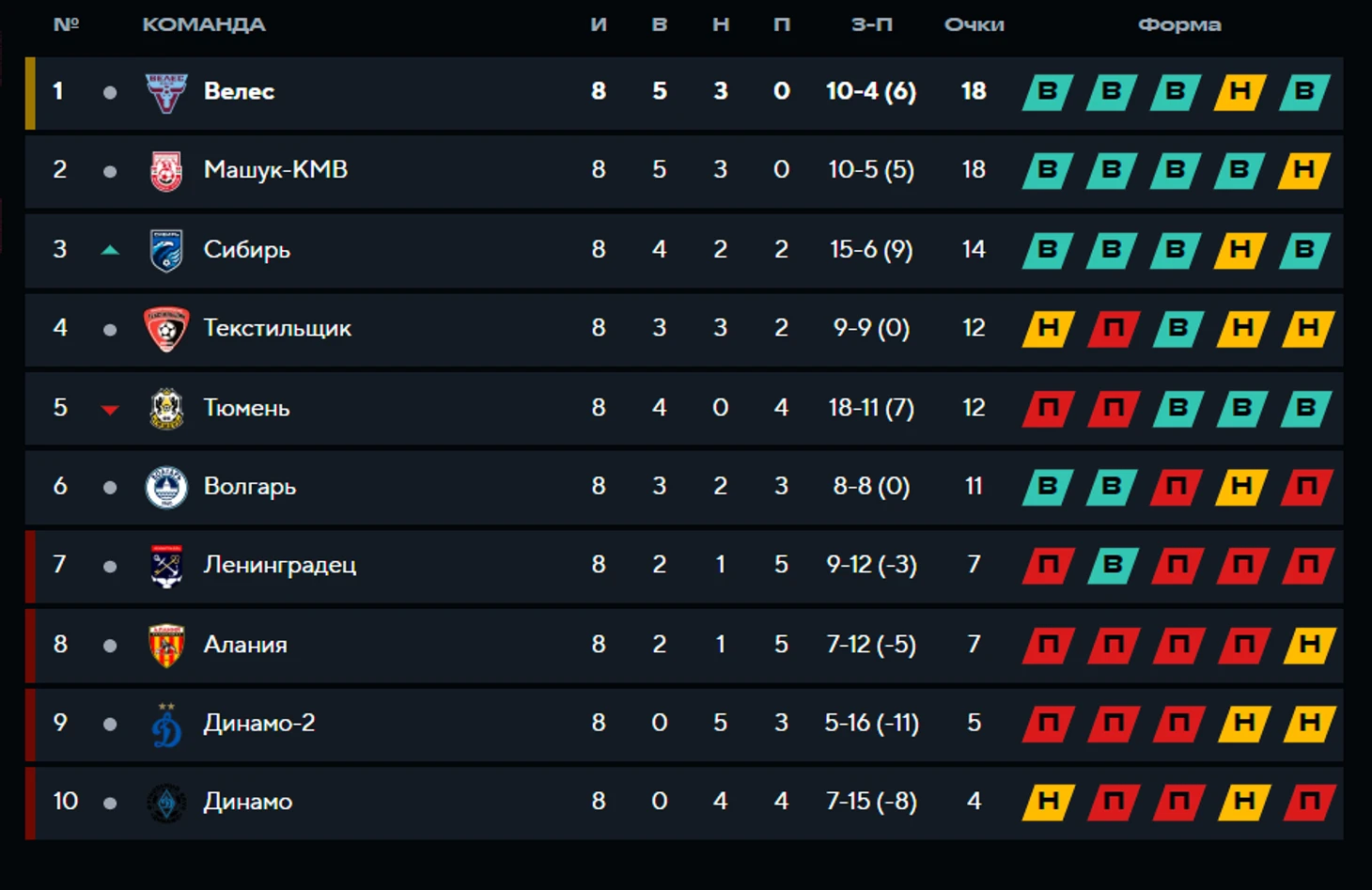Click the Машук-КМВ club crest

166,171
